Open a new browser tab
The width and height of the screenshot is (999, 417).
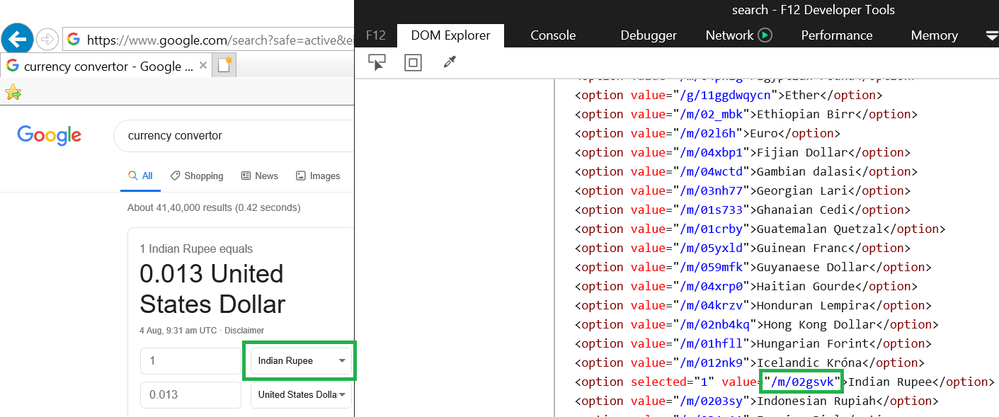coord(225,66)
